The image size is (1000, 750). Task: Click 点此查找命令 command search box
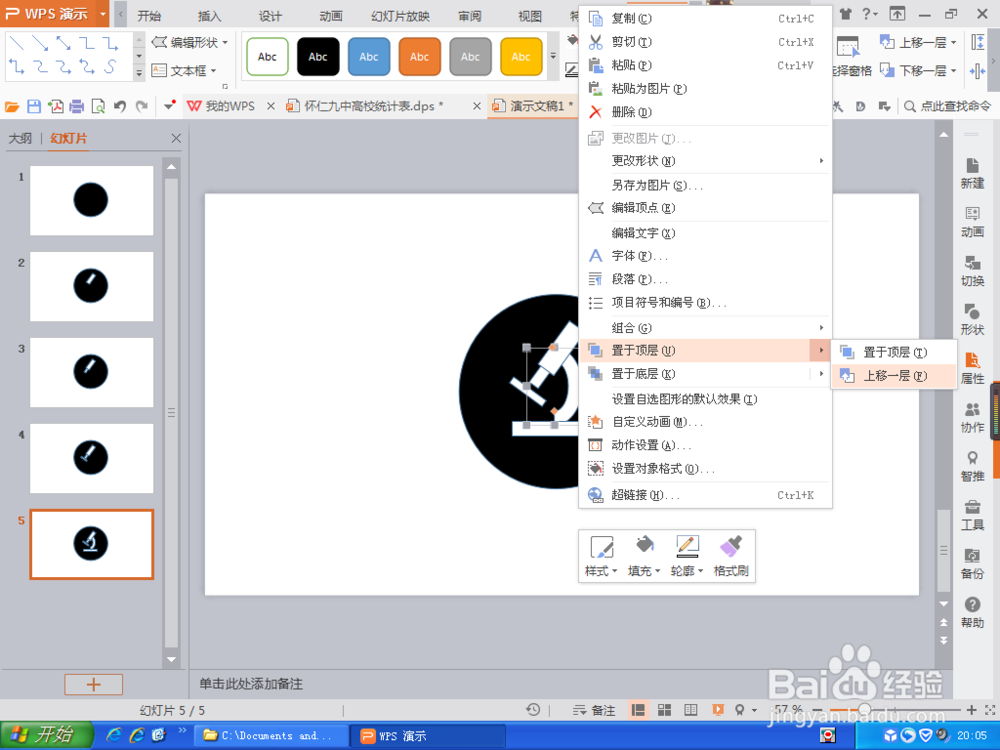tap(947, 107)
